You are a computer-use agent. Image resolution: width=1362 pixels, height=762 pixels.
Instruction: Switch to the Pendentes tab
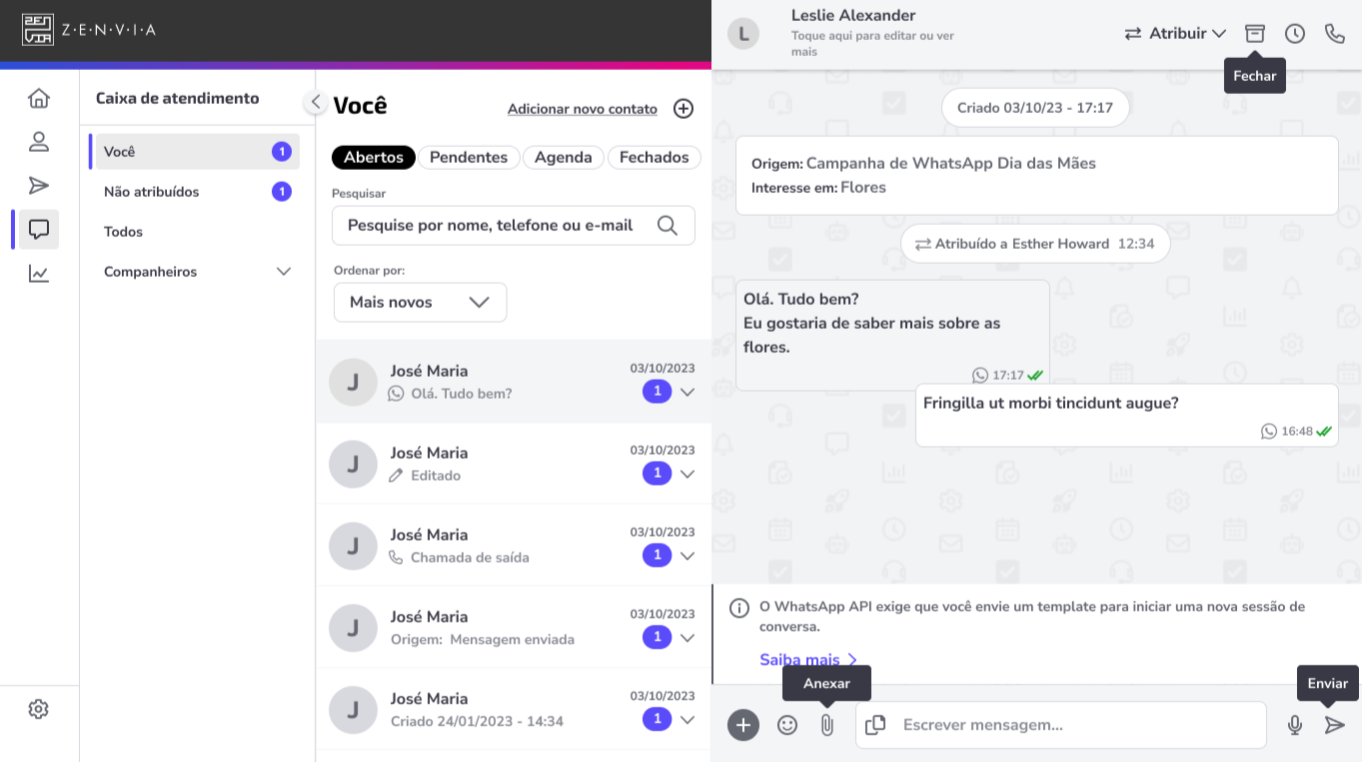click(x=469, y=157)
